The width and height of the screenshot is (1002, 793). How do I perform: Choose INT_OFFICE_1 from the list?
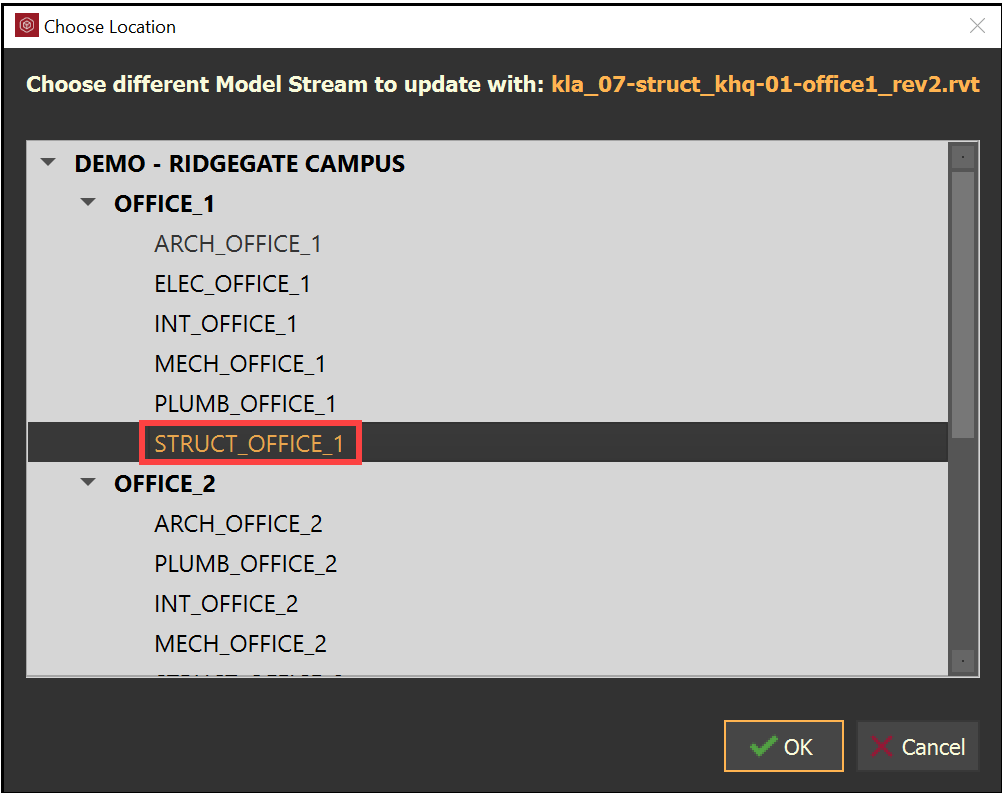(225, 324)
